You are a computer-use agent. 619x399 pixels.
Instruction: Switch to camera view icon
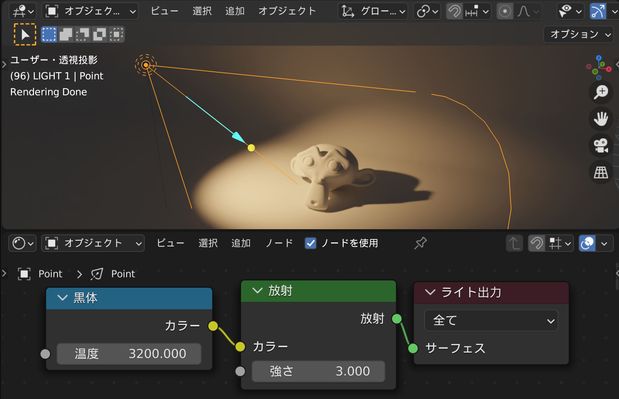tap(601, 146)
